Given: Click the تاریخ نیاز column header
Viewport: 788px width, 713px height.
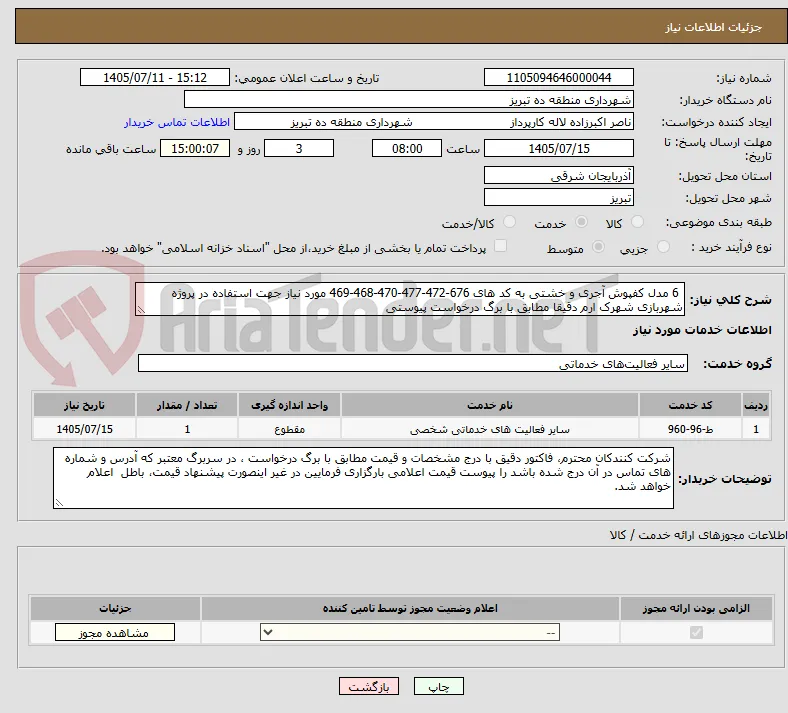Looking at the screenshot, I should pos(84,405).
